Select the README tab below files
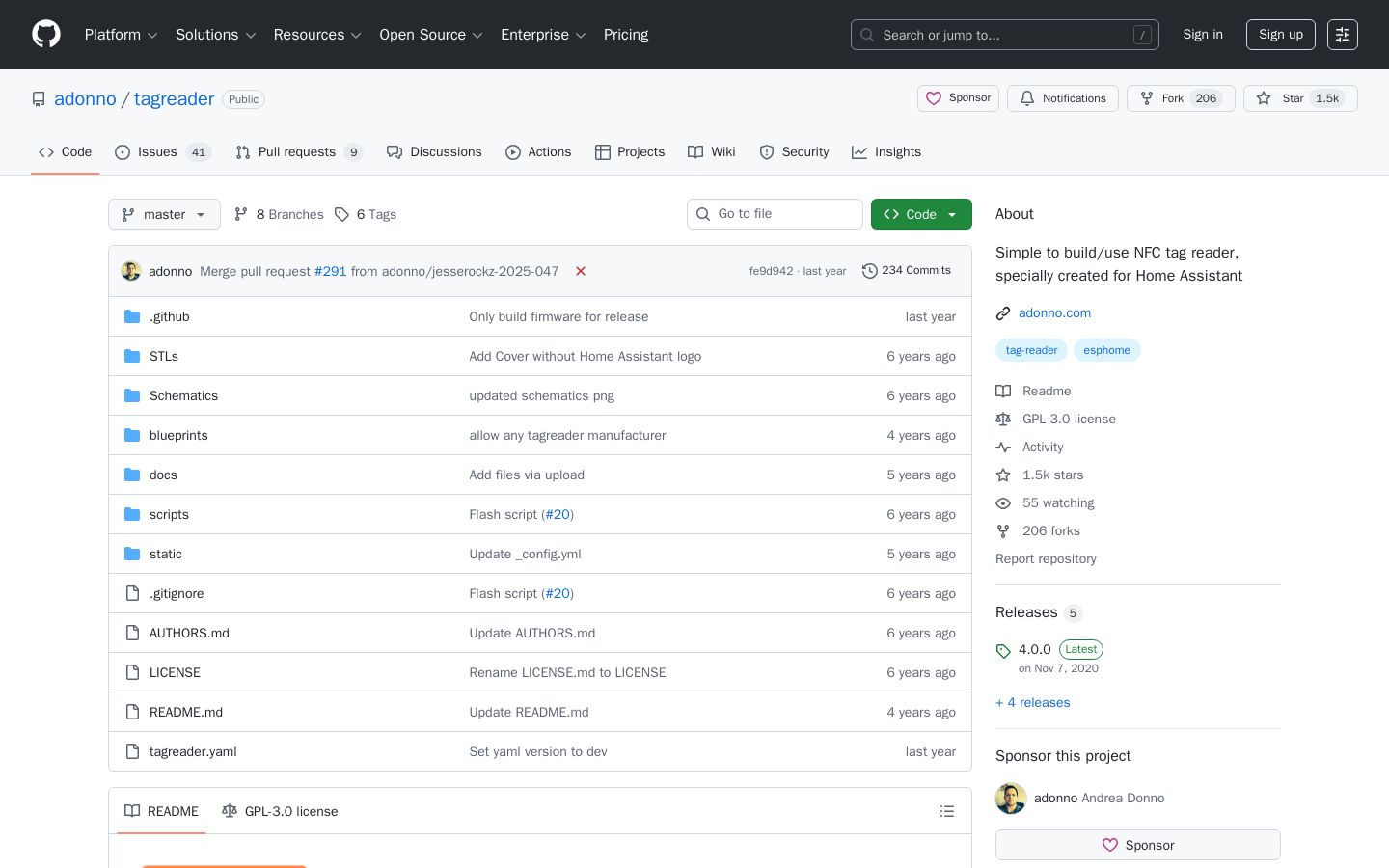This screenshot has width=1389, height=868. tap(161, 811)
